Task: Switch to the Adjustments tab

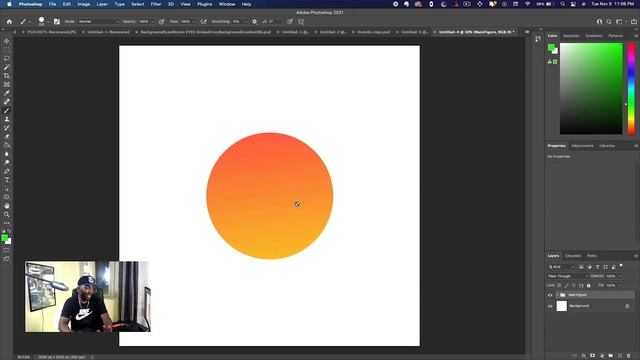Action: point(582,146)
